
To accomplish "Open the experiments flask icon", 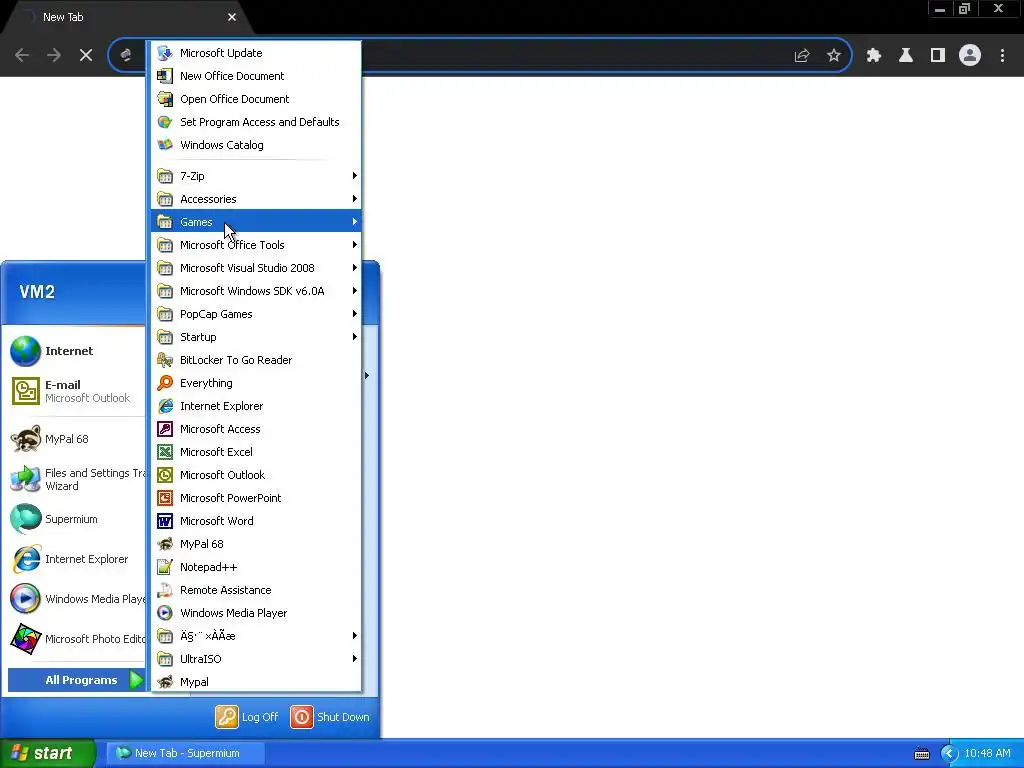I will coord(906,56).
